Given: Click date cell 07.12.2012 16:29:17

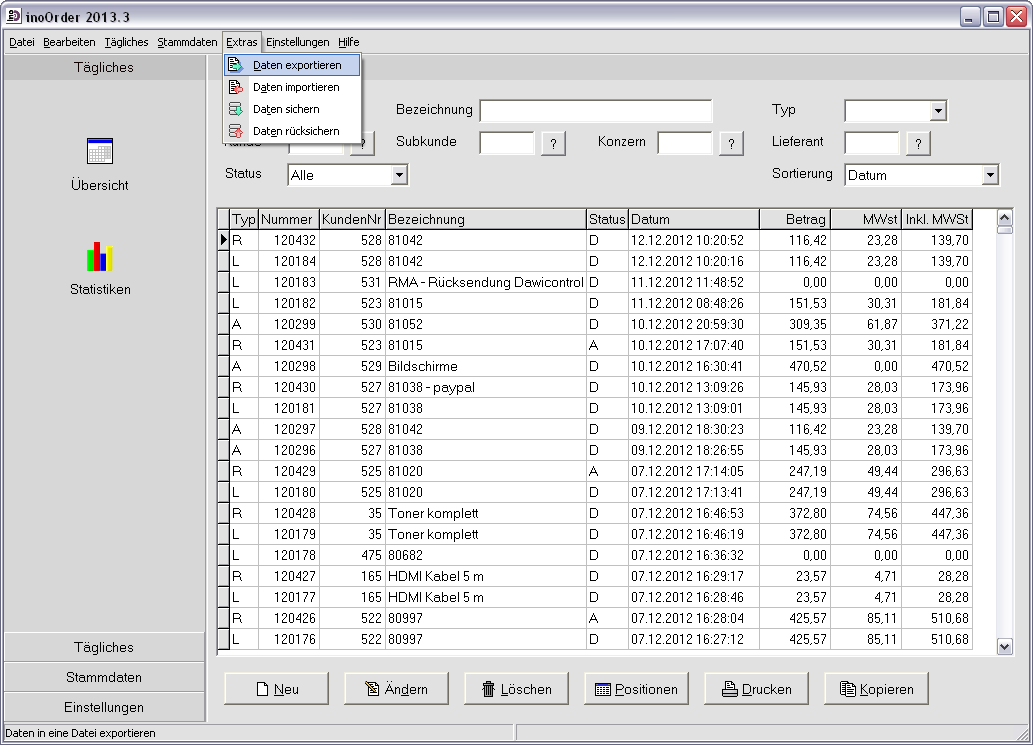Looking at the screenshot, I should pos(694,576).
